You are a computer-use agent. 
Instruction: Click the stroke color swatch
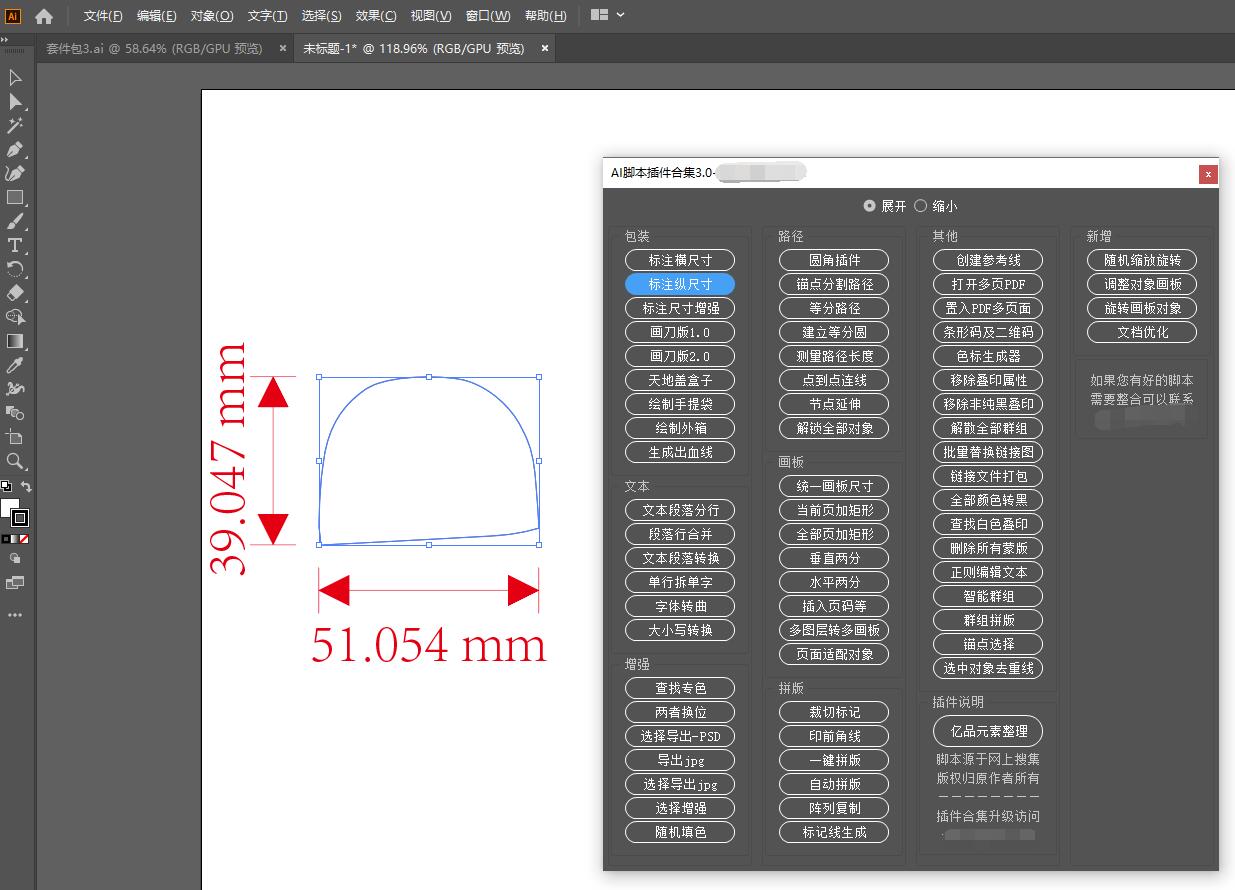tap(20, 517)
